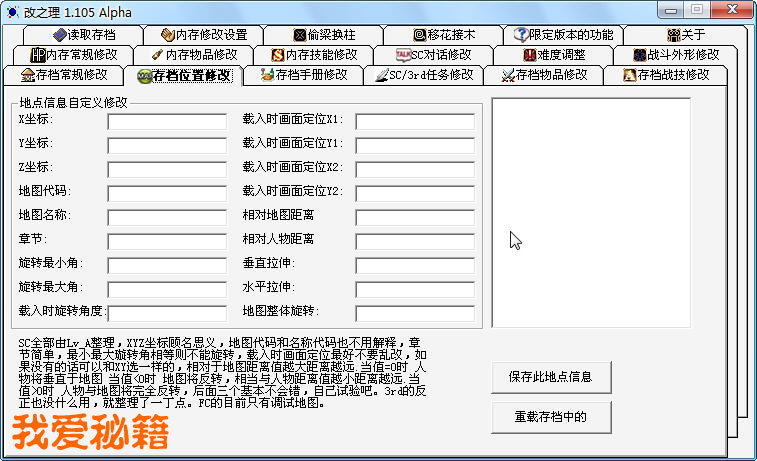Go to the 存档物品修改 tab
The width and height of the screenshot is (757, 461).
tap(544, 75)
